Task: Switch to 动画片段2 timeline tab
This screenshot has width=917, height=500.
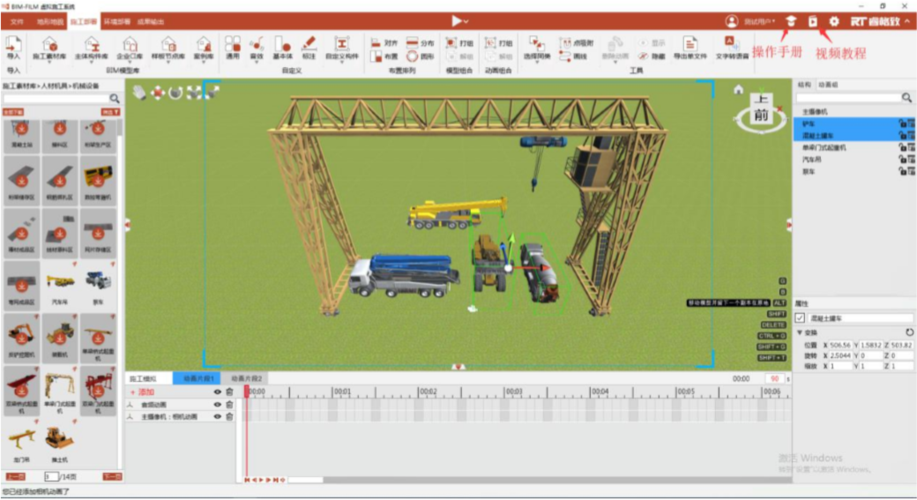Action: (x=246, y=379)
